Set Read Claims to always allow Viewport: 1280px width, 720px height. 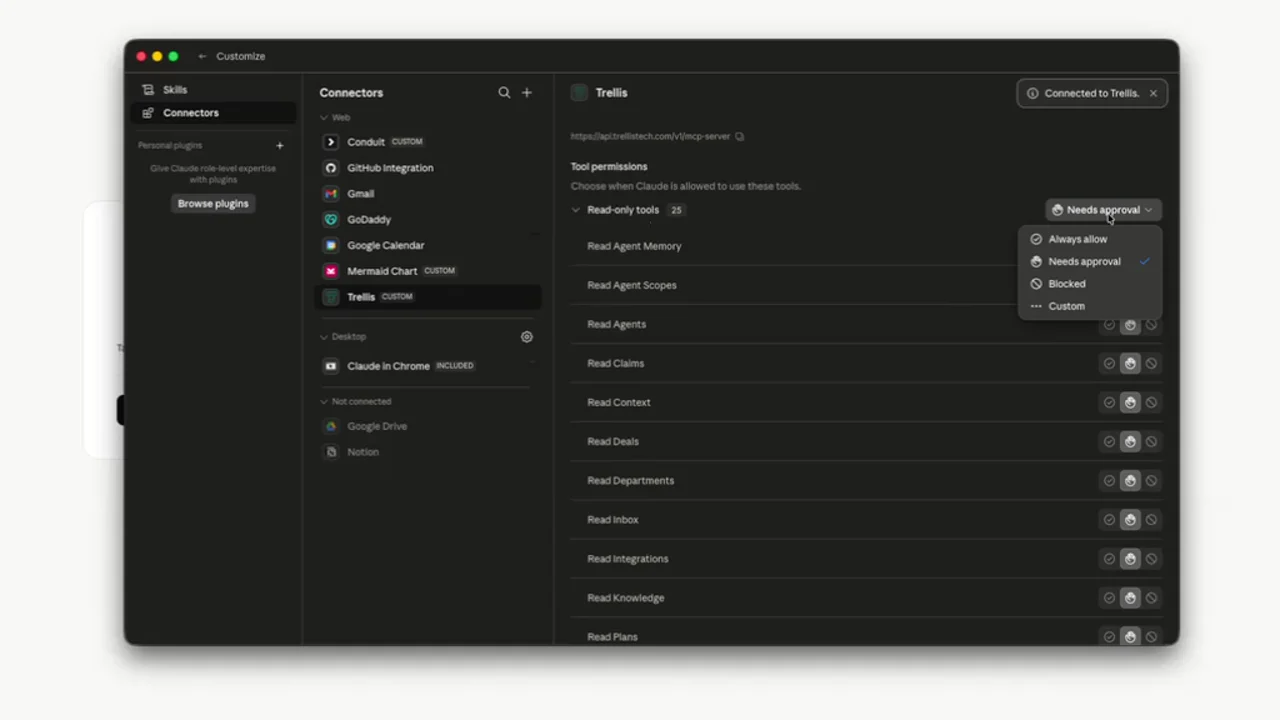(1109, 364)
